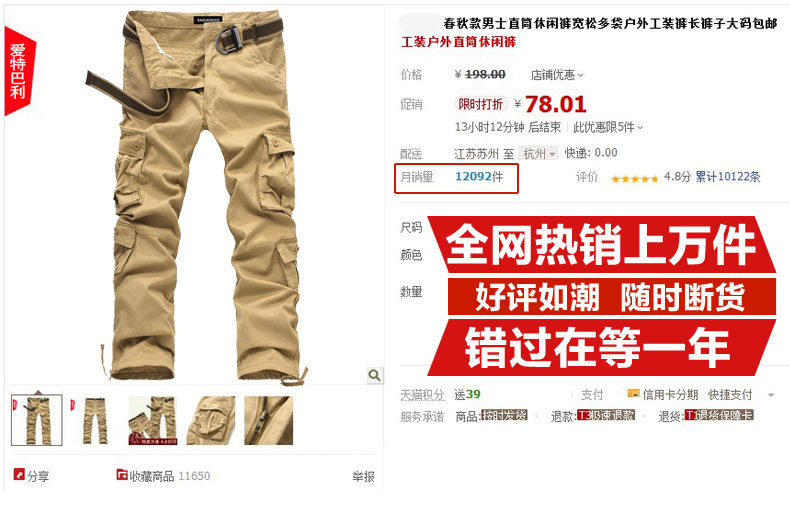The width and height of the screenshot is (790, 506).
Task: Click the 举报 report link
Action: pyautogui.click(x=363, y=476)
